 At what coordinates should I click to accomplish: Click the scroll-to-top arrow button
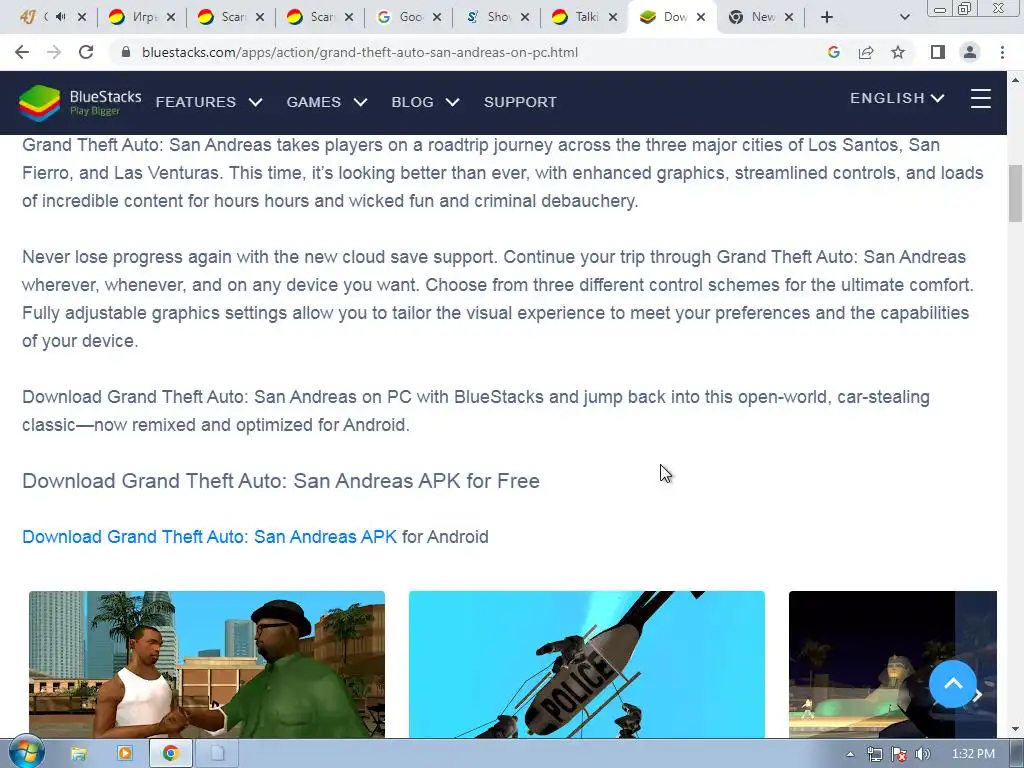(x=953, y=684)
